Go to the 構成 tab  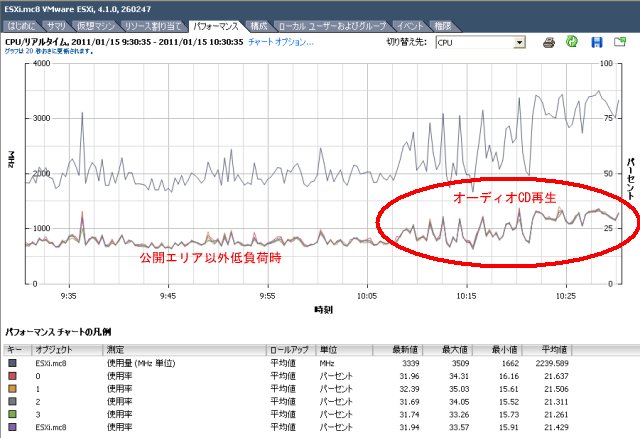[x=259, y=24]
